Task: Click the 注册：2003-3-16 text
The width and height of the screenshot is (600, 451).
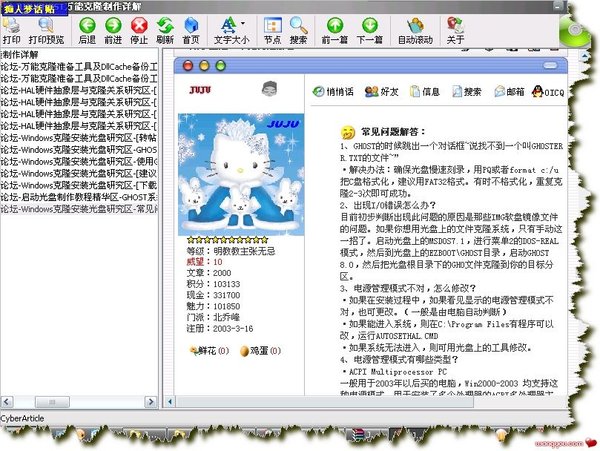Action: click(220, 328)
